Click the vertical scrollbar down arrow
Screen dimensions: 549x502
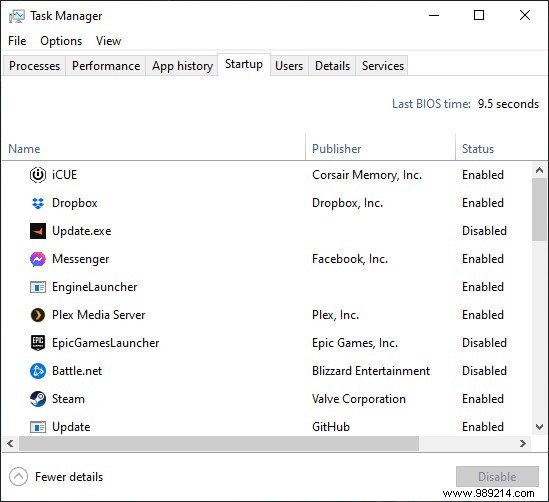click(x=540, y=427)
